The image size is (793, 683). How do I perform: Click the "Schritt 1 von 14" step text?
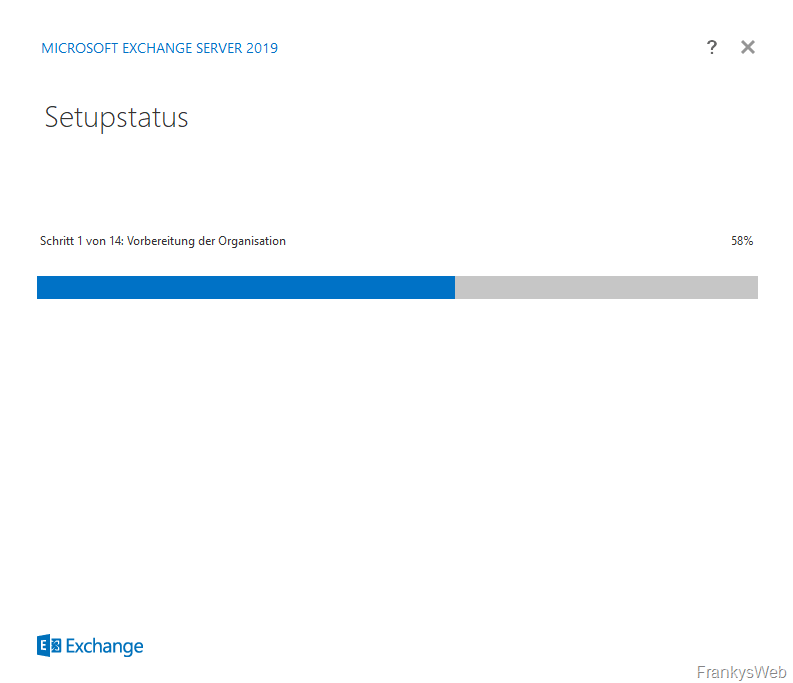point(81,241)
